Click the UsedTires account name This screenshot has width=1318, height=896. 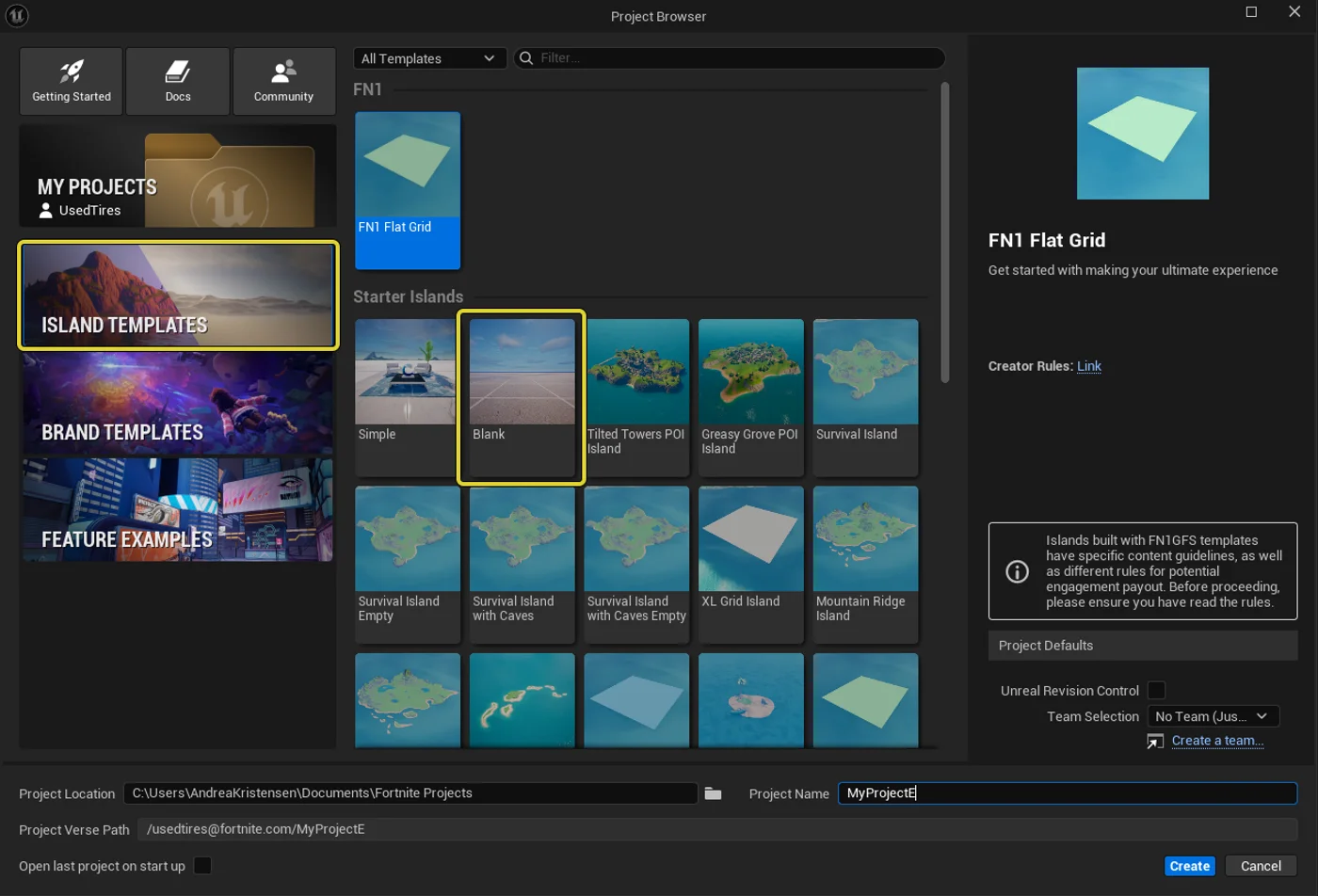[x=90, y=211]
